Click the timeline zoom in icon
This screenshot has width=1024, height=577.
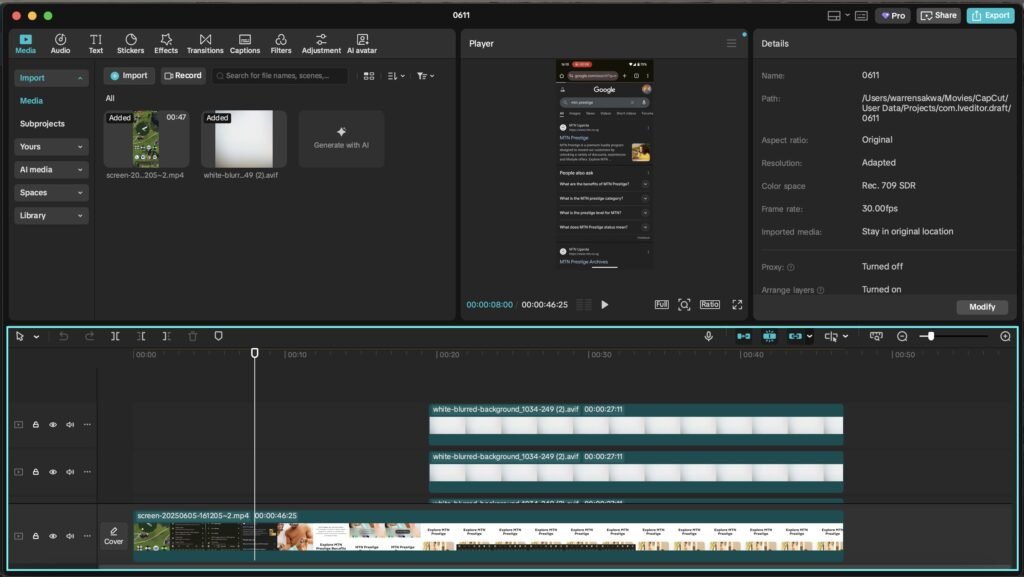coord(1005,336)
